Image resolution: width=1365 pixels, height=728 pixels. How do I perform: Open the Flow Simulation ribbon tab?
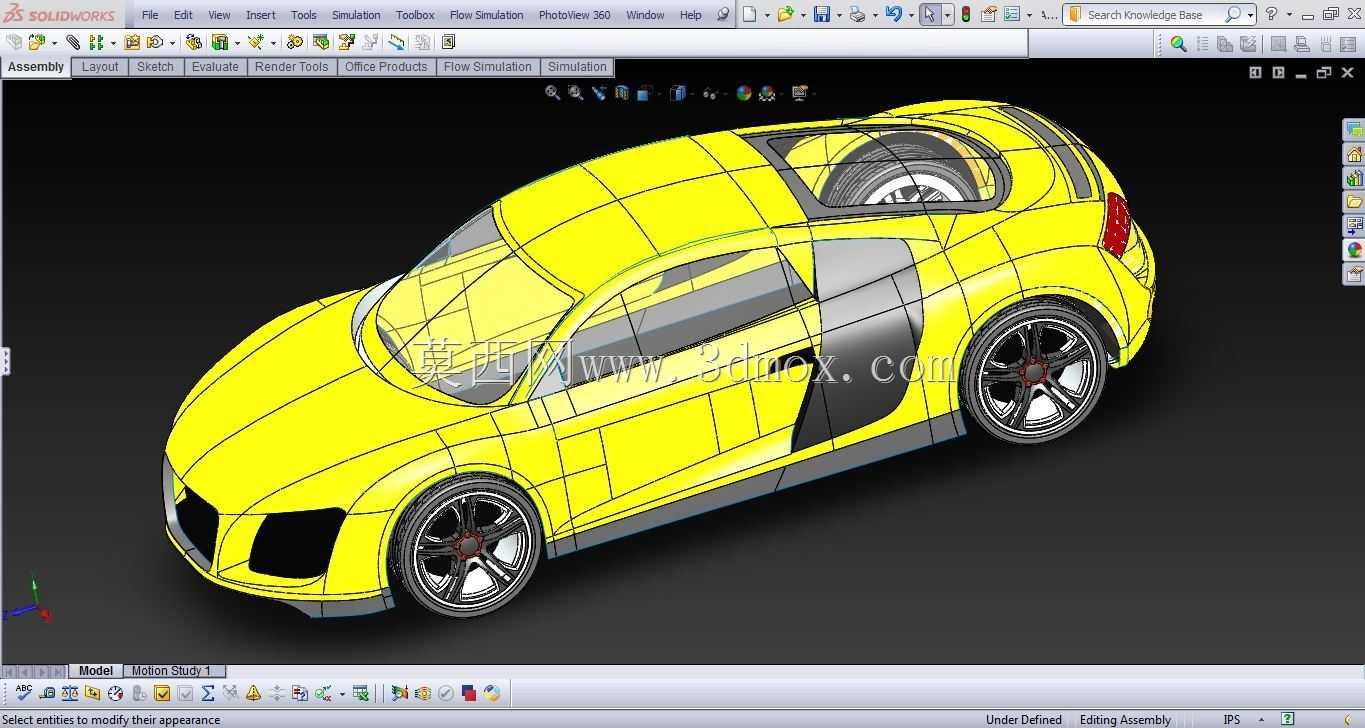tap(487, 67)
